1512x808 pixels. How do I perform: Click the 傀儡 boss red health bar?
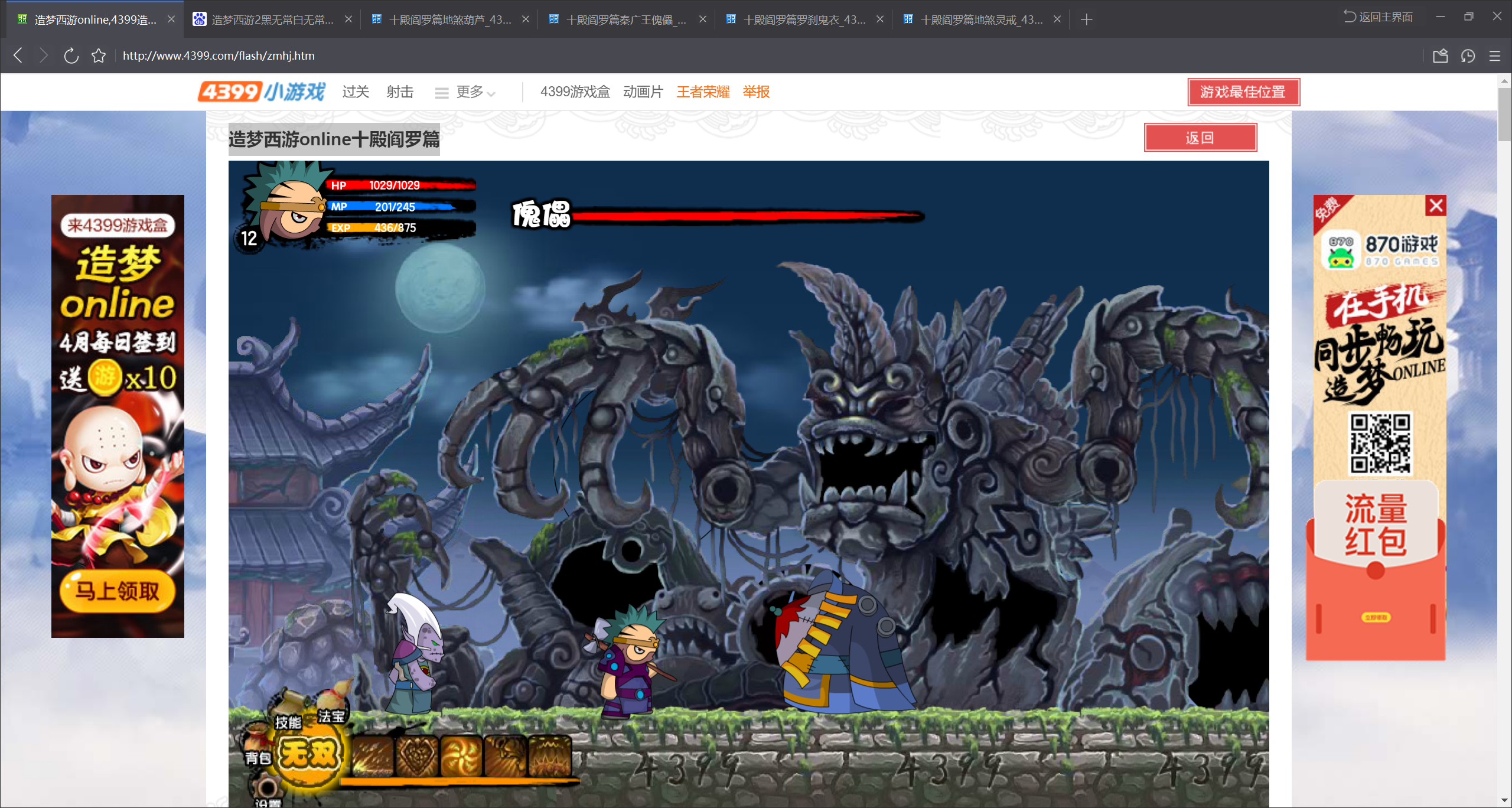click(x=748, y=216)
